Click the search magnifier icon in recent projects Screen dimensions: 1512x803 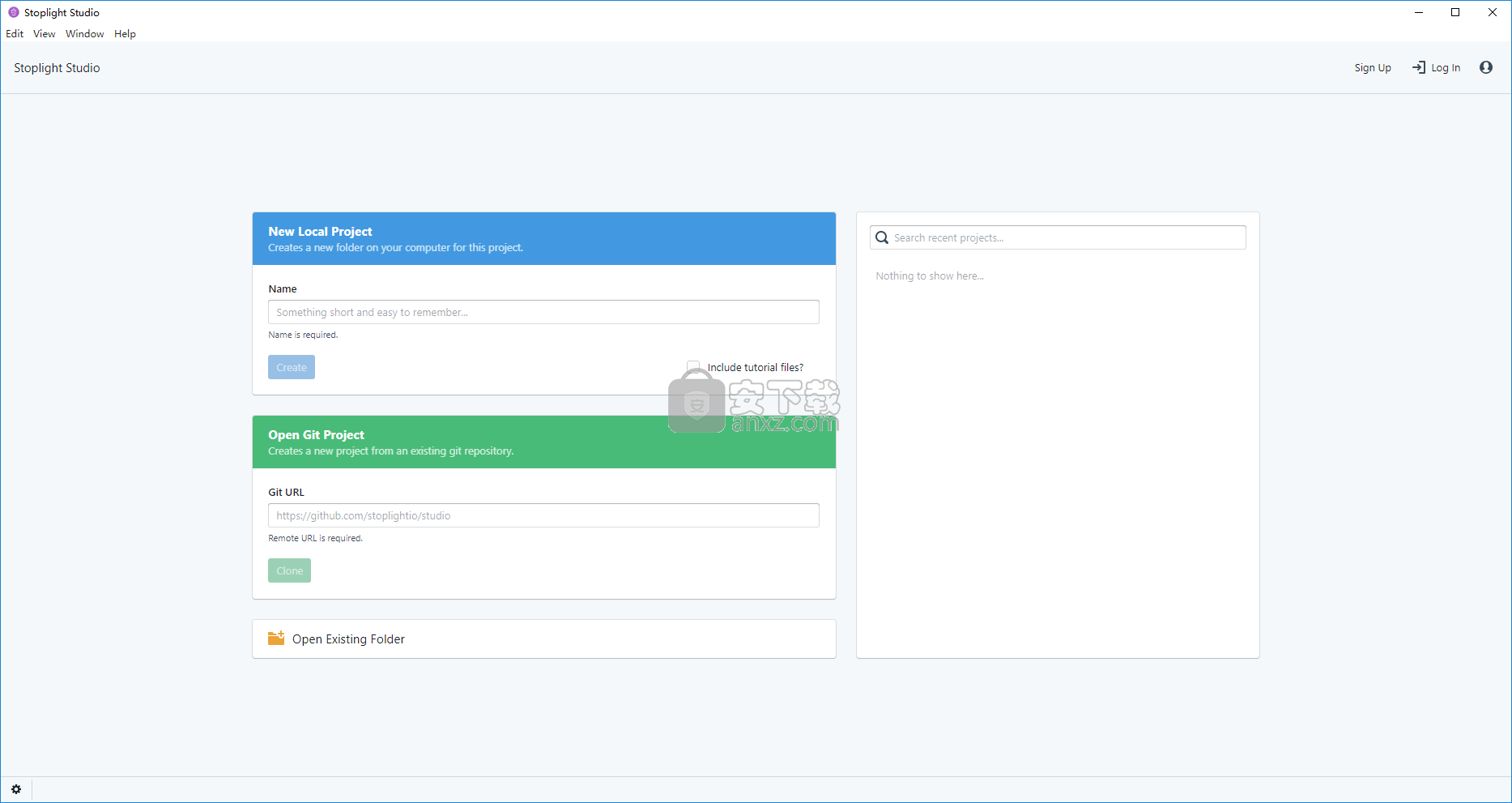click(882, 237)
